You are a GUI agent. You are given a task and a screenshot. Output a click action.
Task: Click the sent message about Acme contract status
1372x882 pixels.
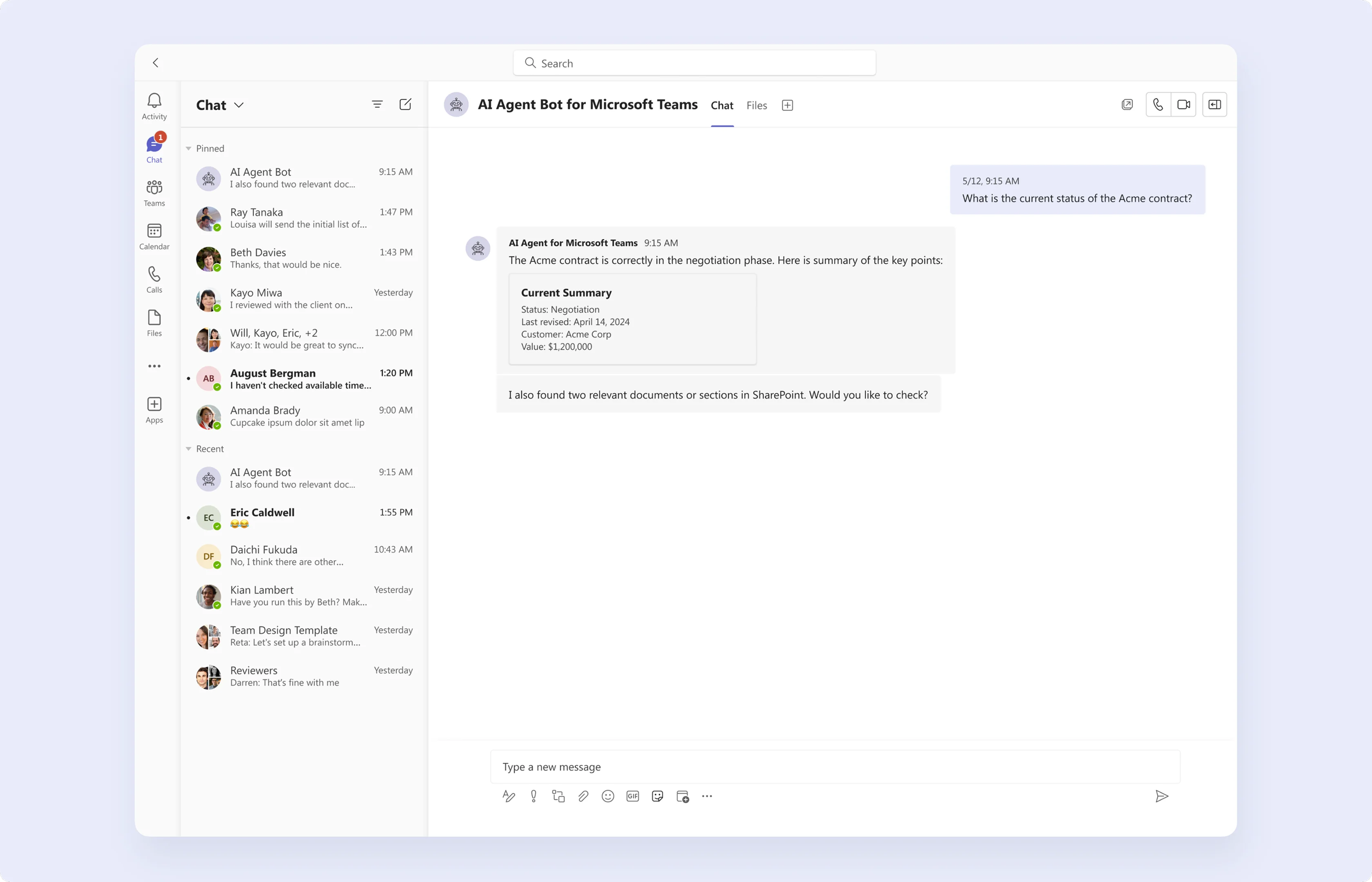coord(1077,189)
